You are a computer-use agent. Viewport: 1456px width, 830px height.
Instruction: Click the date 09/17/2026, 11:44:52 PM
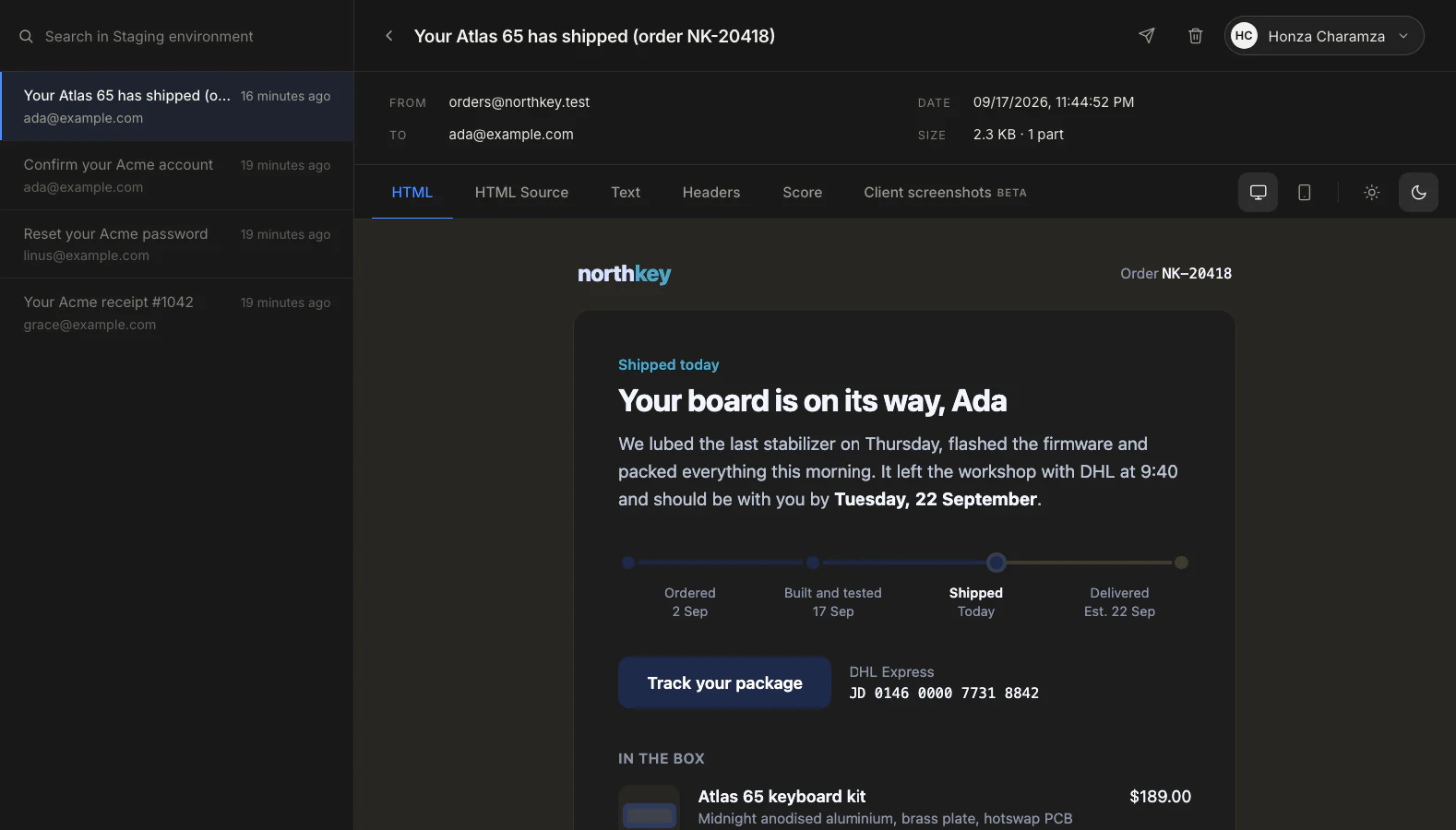(1054, 102)
